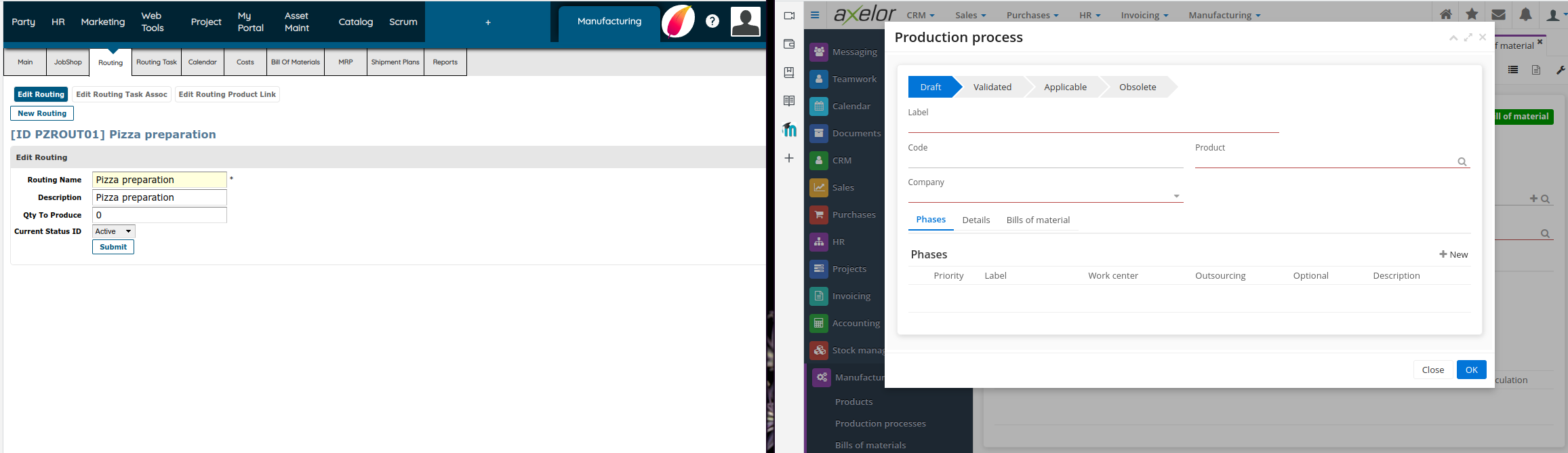This screenshot has height=453, width=1568.
Task: Expand the Company dropdown arrow
Action: point(1176,197)
